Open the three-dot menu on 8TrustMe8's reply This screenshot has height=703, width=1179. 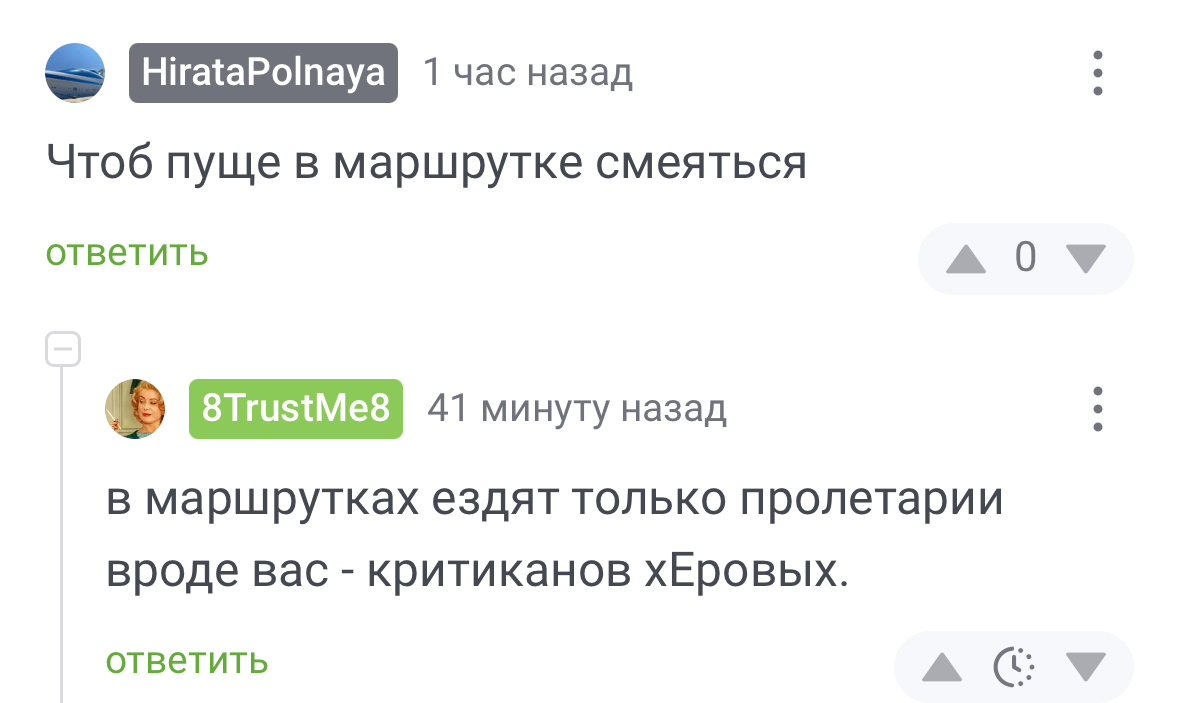[1097, 409]
